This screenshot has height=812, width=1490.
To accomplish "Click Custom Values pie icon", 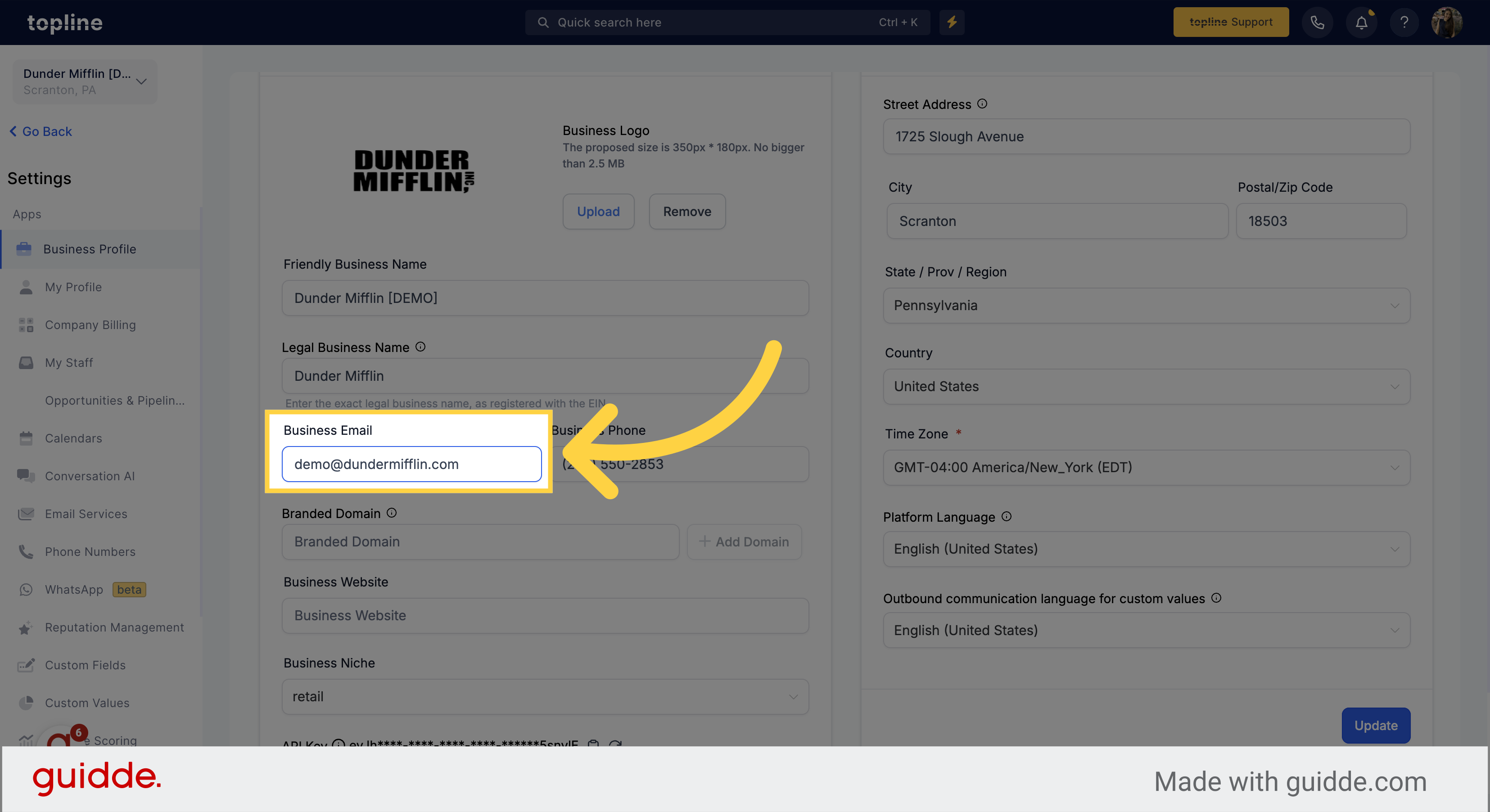I will coord(26,703).
